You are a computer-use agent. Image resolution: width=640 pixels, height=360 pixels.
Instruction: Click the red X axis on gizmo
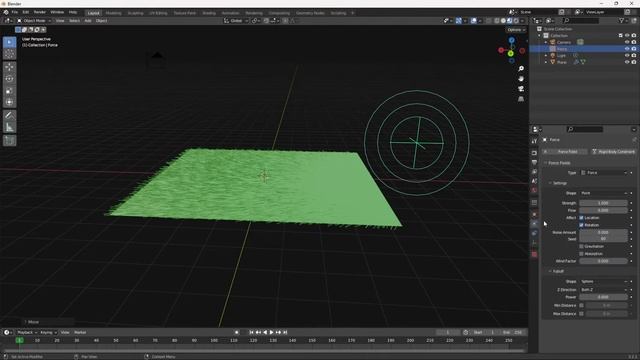point(501,50)
